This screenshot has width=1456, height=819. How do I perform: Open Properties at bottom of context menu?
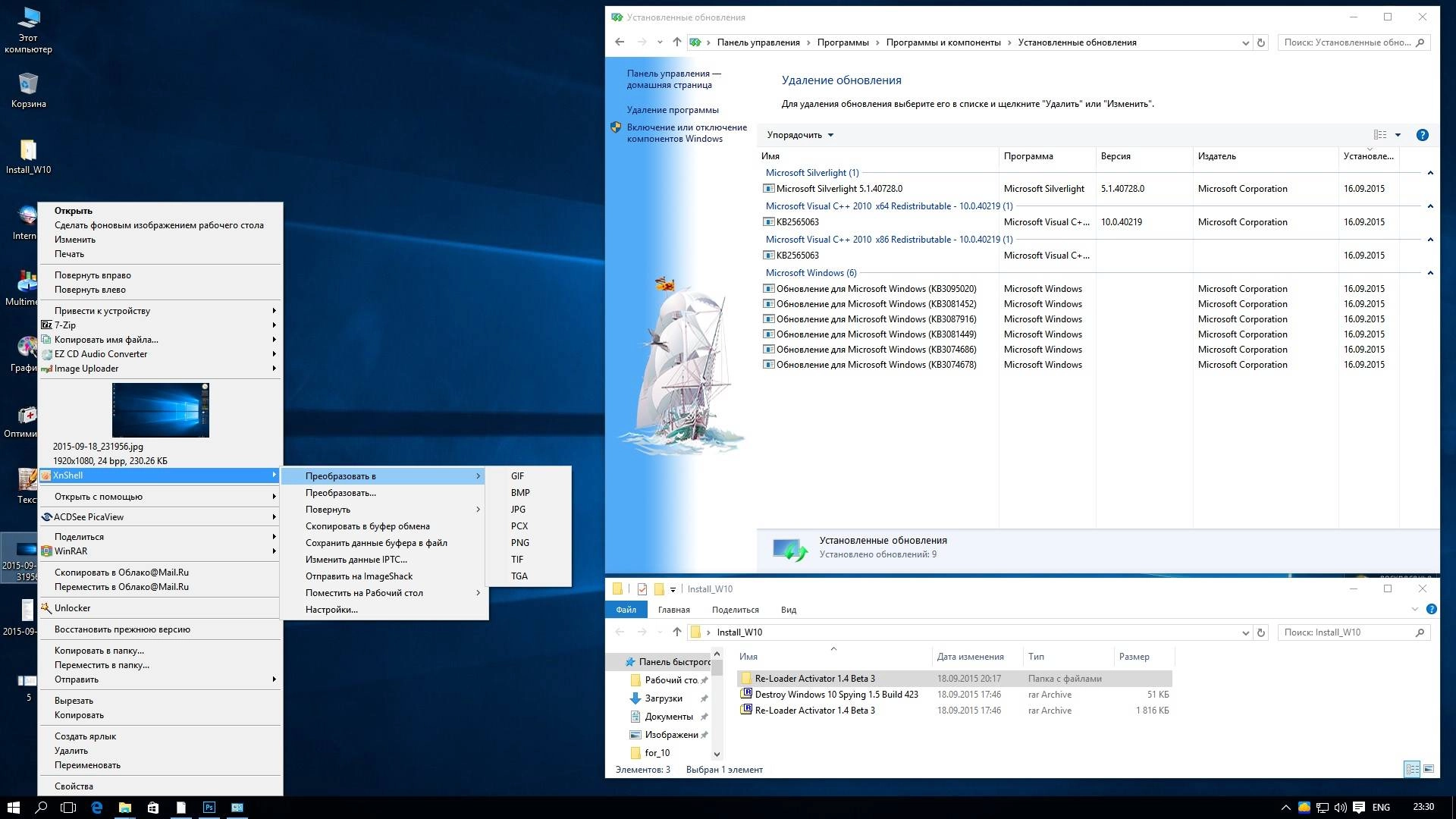tap(160, 786)
